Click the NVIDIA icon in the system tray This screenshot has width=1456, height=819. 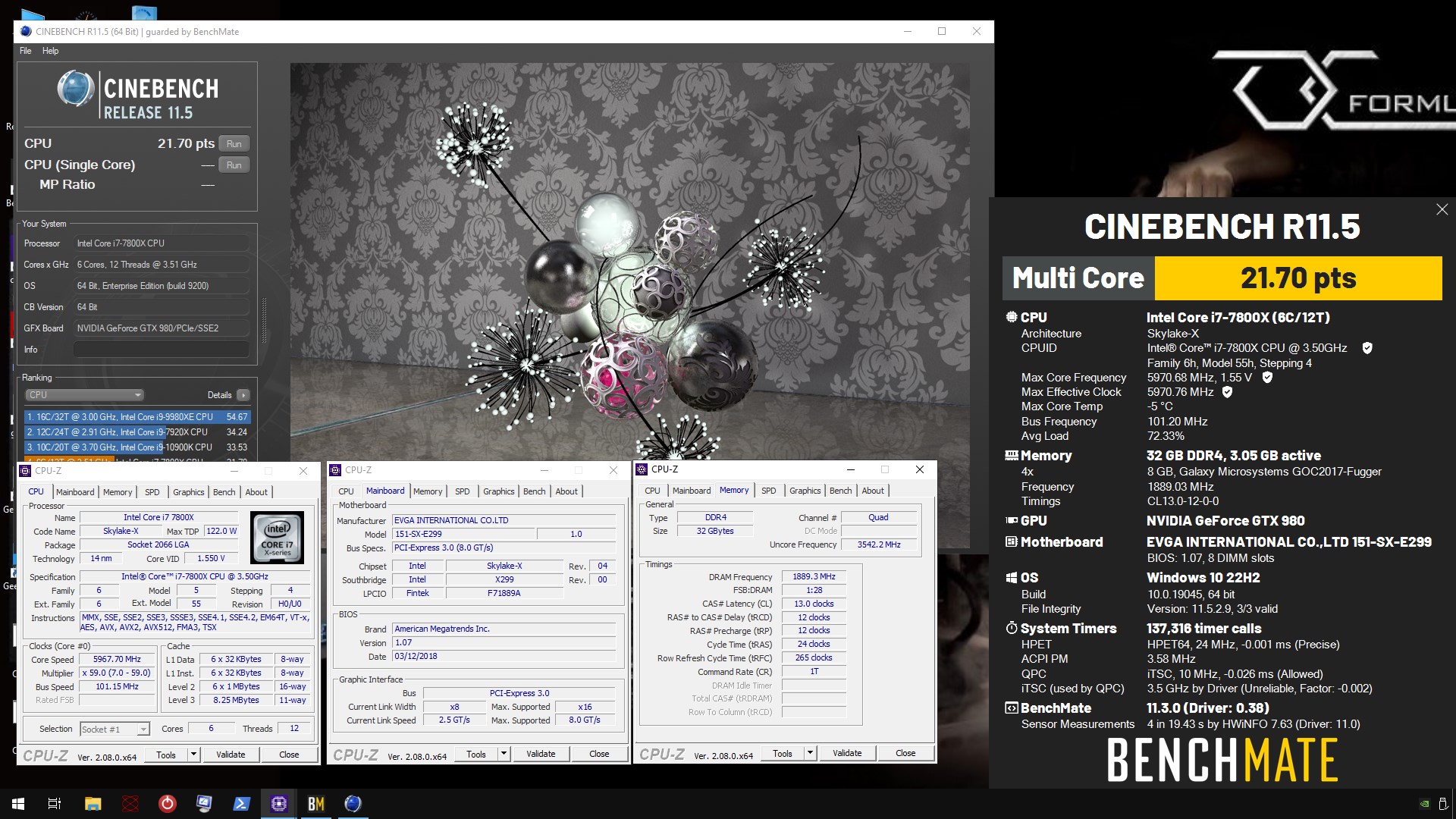coord(1424,804)
